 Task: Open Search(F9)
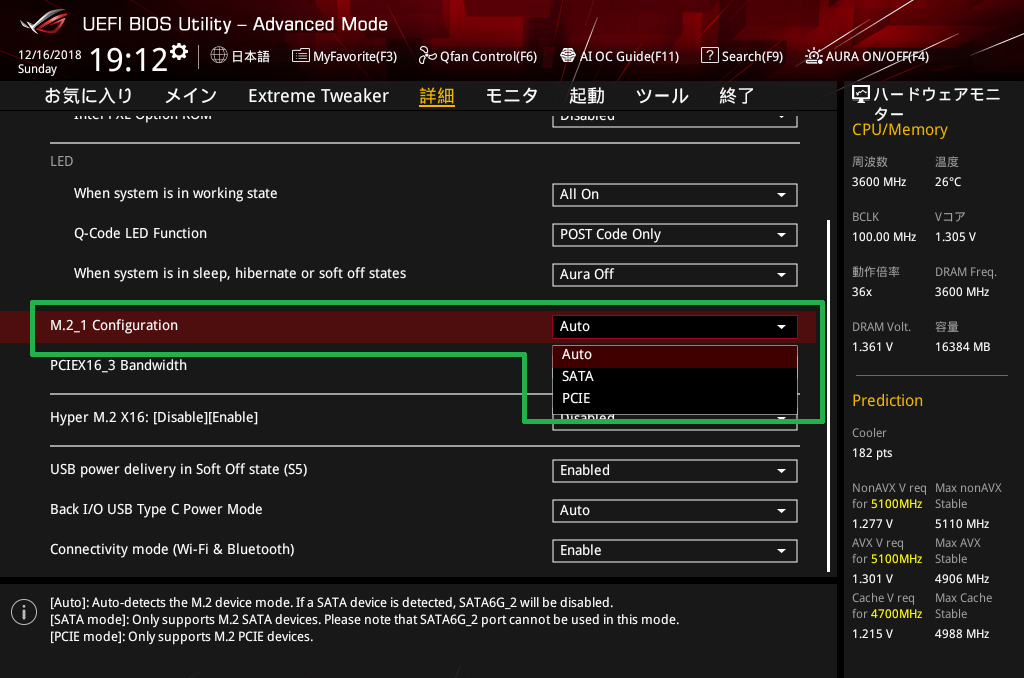(x=742, y=56)
